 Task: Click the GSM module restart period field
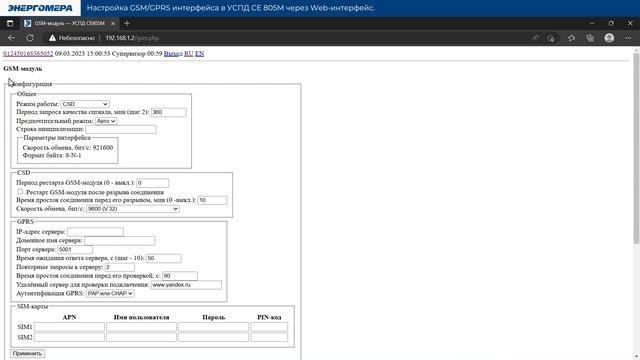pos(153,183)
